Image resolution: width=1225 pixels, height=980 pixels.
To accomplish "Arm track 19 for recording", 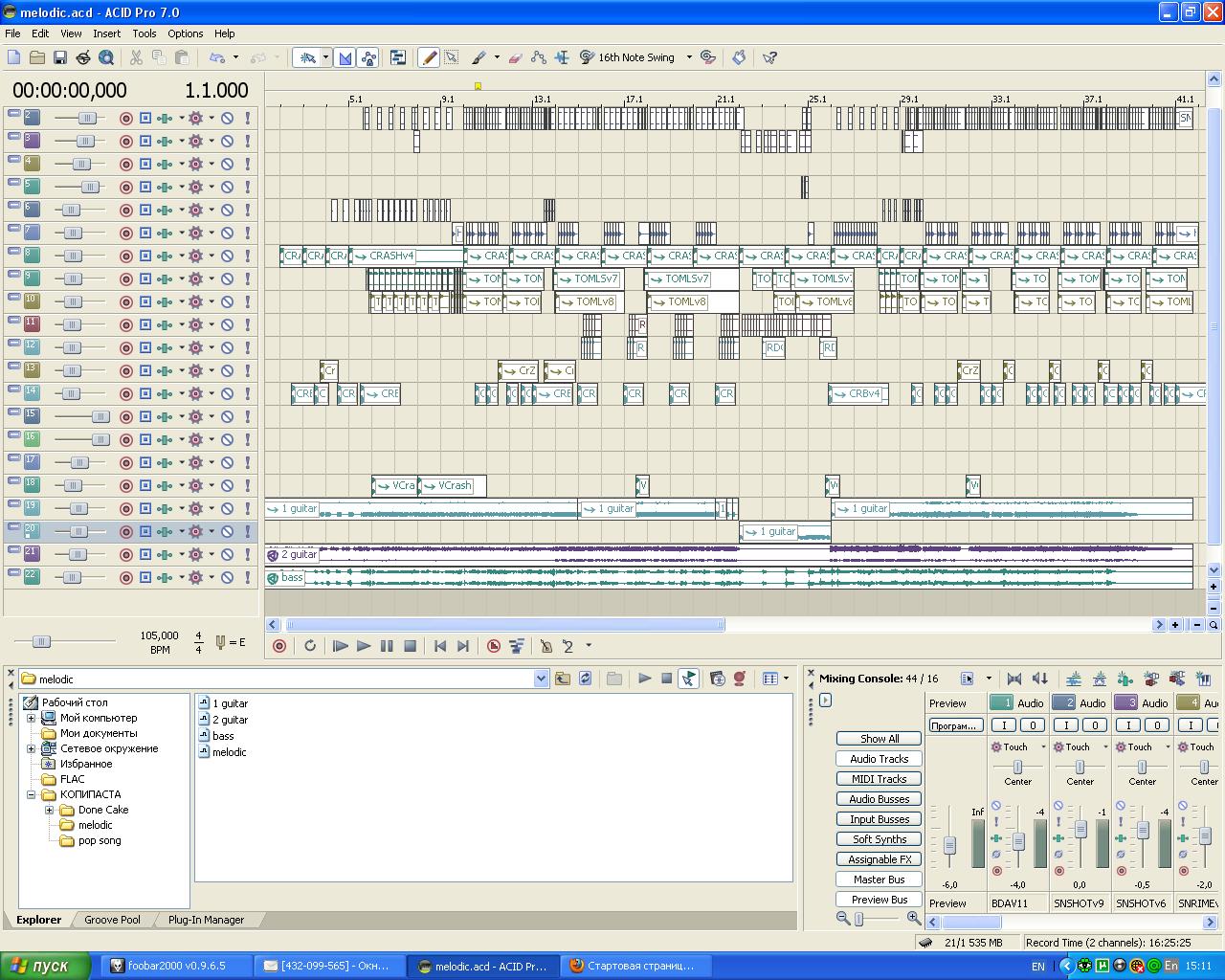I will (125, 508).
